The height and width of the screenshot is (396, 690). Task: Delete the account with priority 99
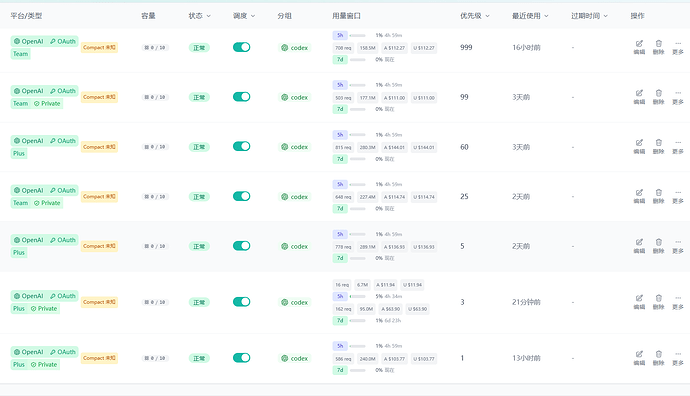[x=658, y=97]
